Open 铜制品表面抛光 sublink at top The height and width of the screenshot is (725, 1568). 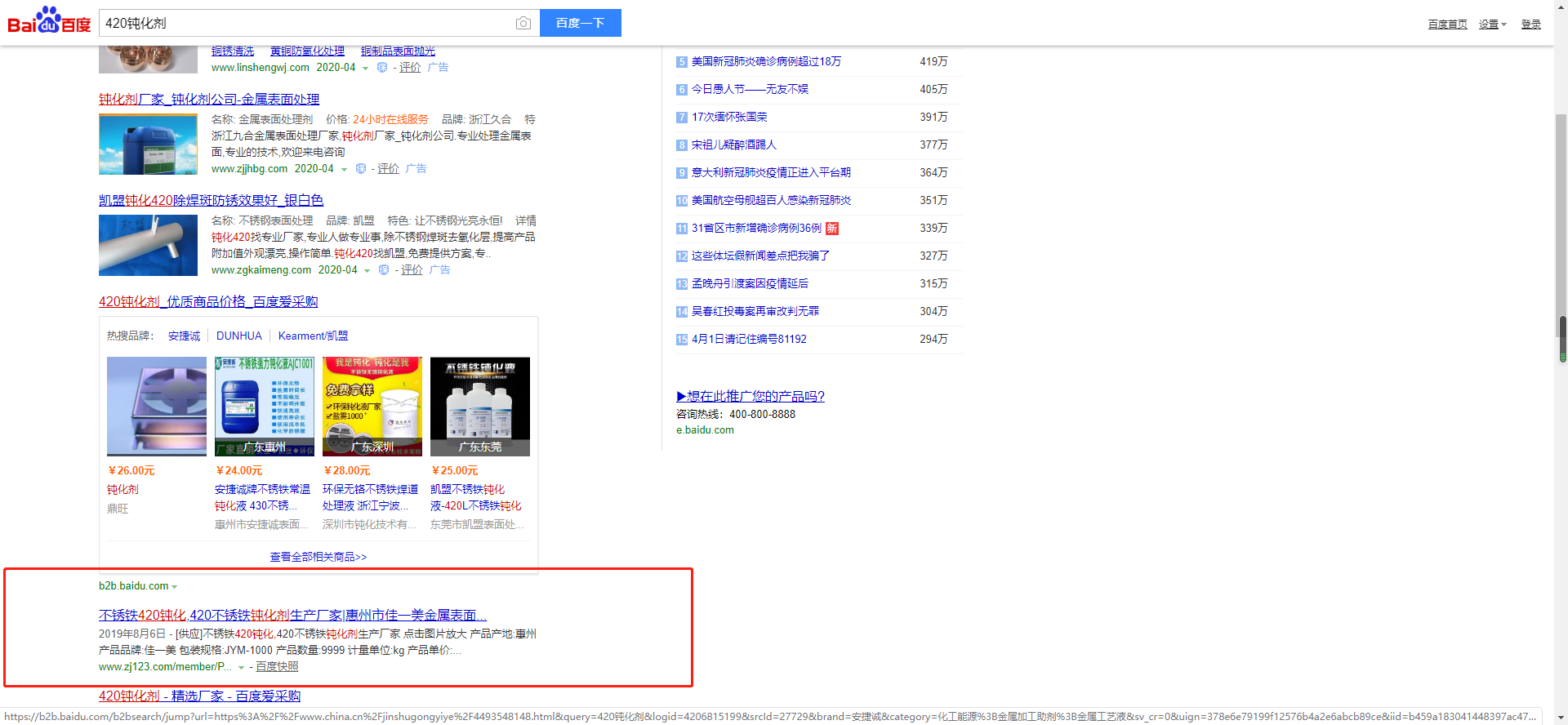pos(398,51)
